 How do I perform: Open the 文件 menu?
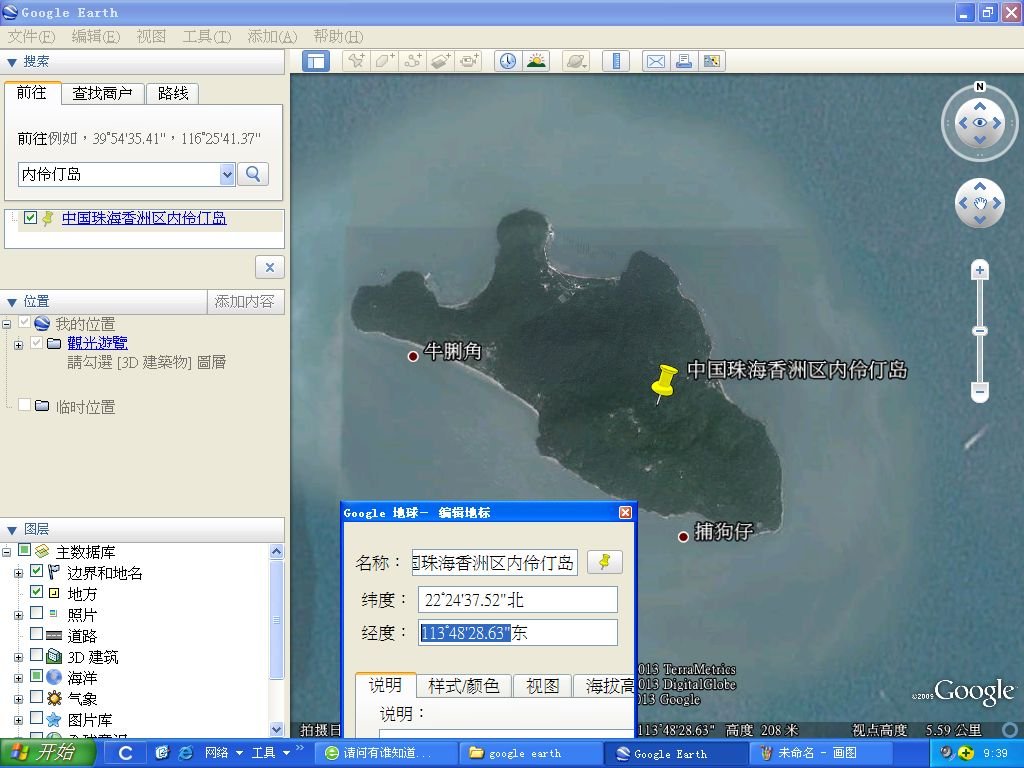[31, 37]
